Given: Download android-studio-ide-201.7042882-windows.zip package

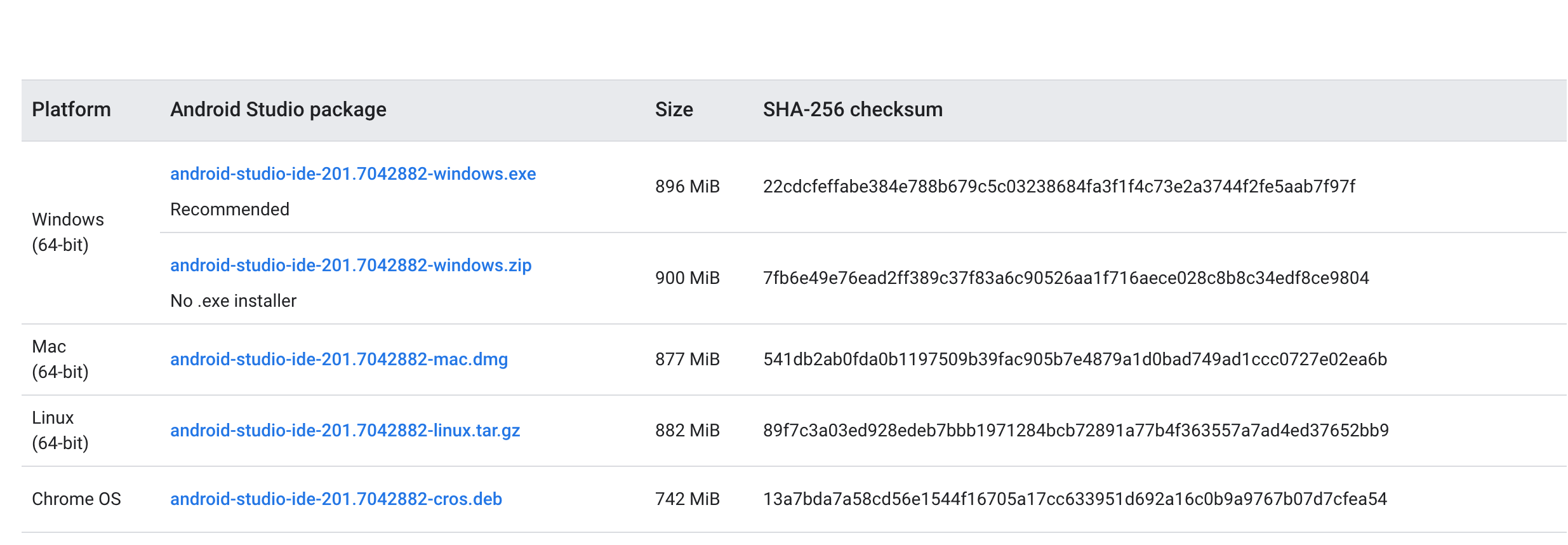Looking at the screenshot, I should [x=351, y=266].
